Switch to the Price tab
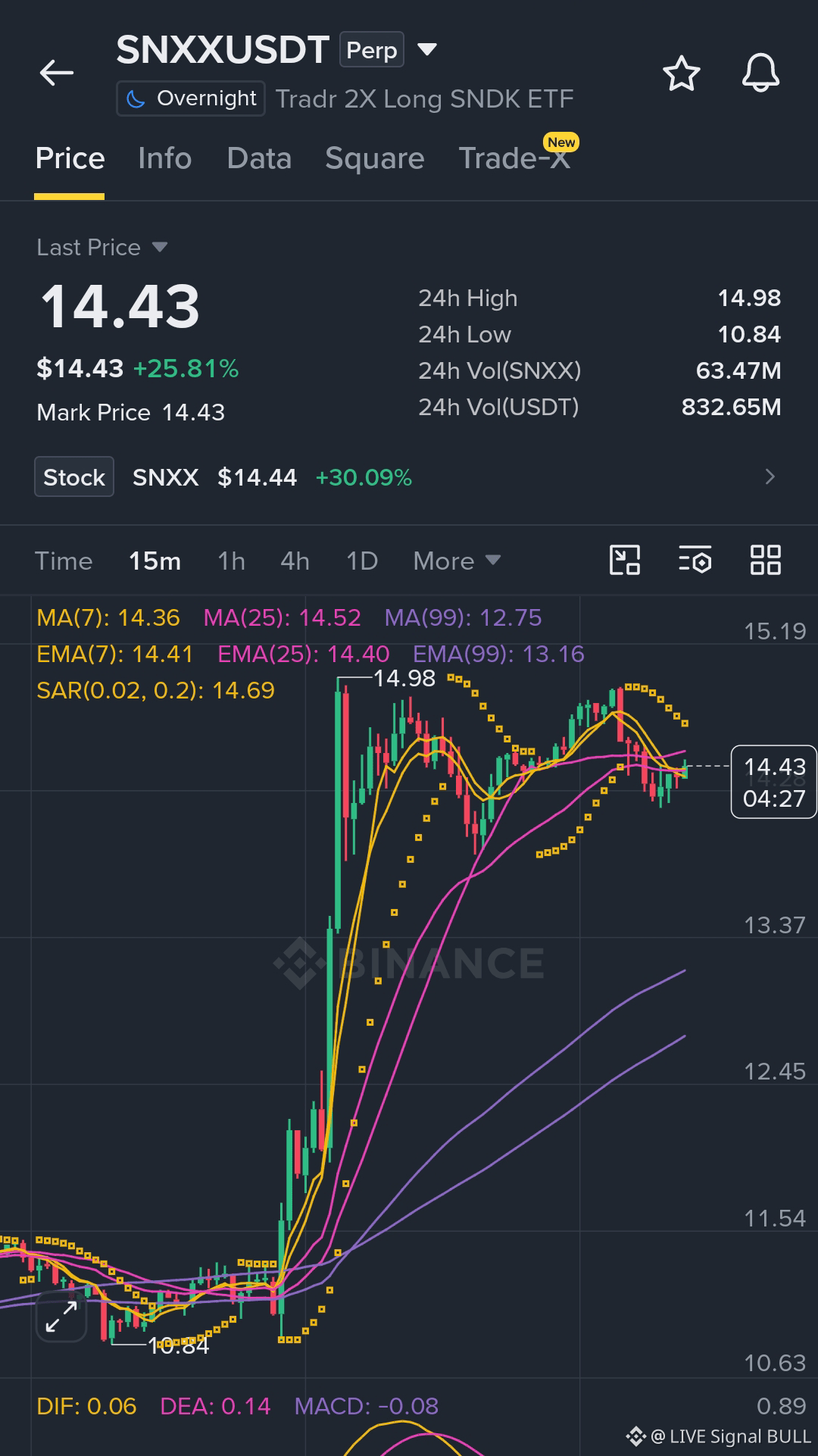Image resolution: width=818 pixels, height=1456 pixels. (x=70, y=158)
